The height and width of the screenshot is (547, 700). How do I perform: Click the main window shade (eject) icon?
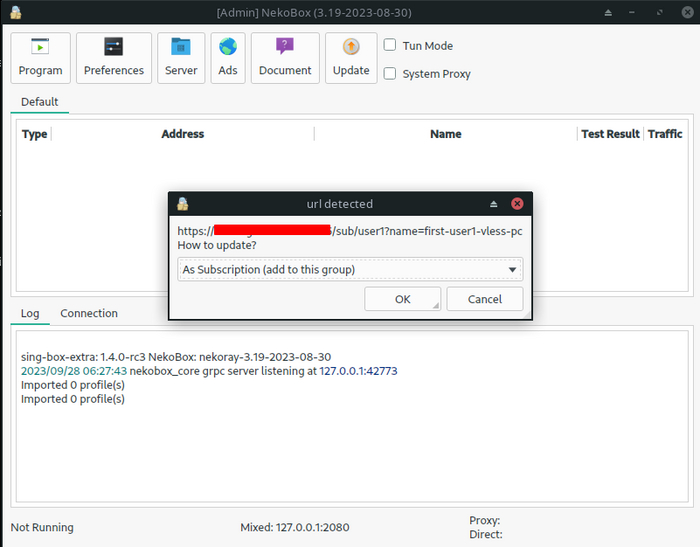point(608,13)
